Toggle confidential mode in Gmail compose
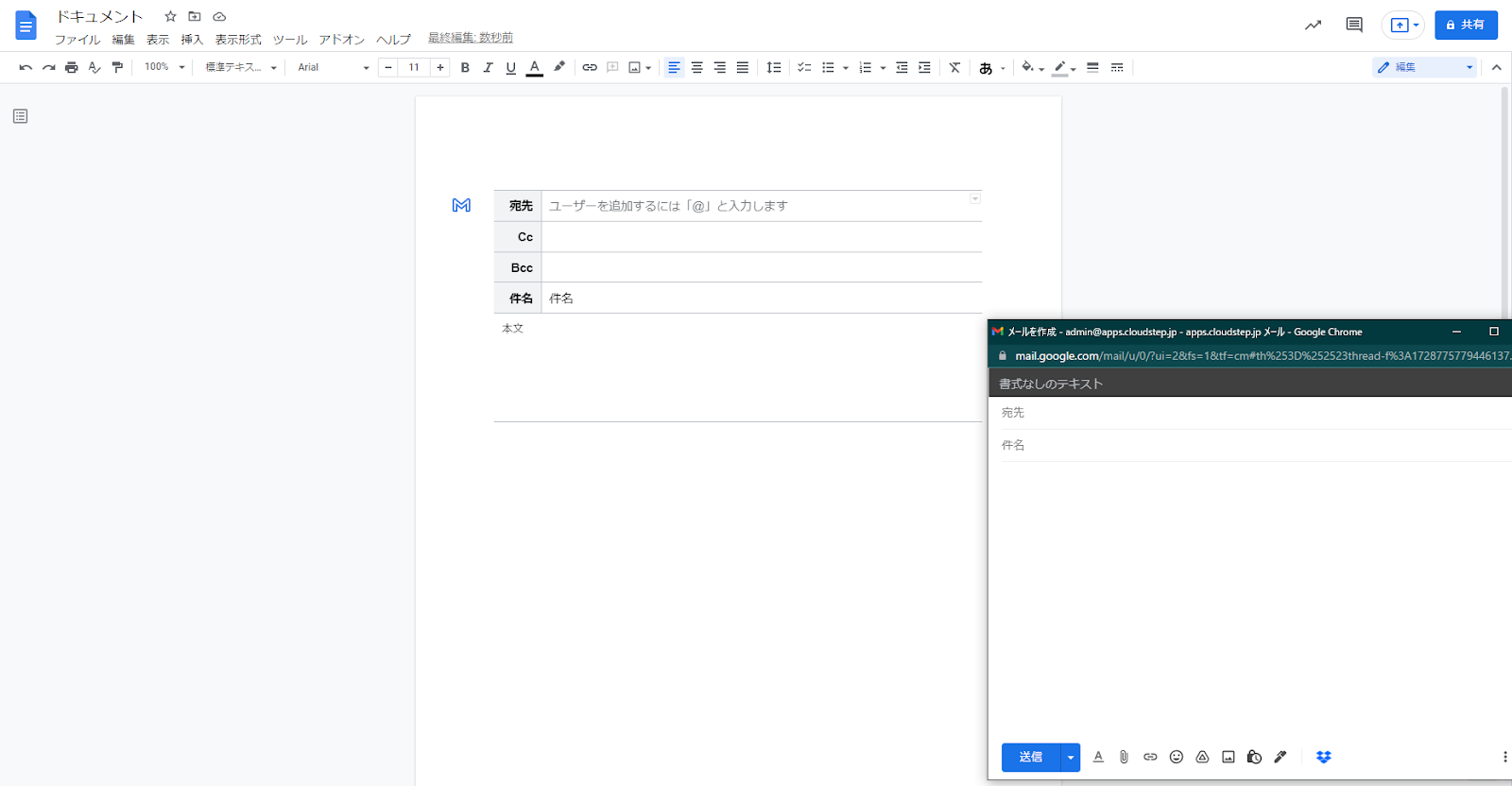 click(1254, 757)
